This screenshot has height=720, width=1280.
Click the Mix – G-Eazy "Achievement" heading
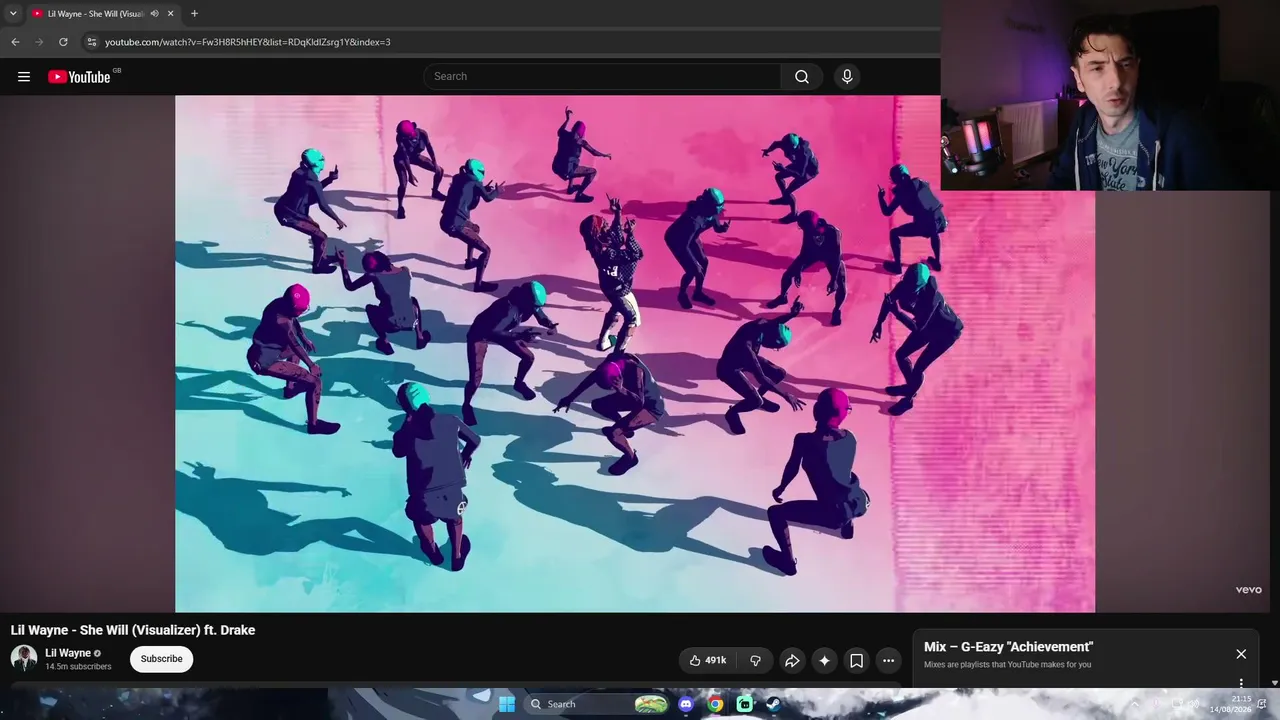(1008, 647)
